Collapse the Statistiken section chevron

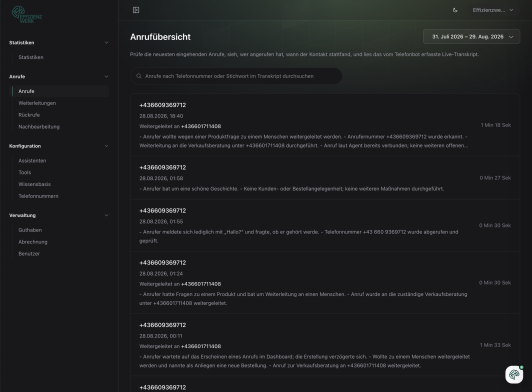point(106,43)
